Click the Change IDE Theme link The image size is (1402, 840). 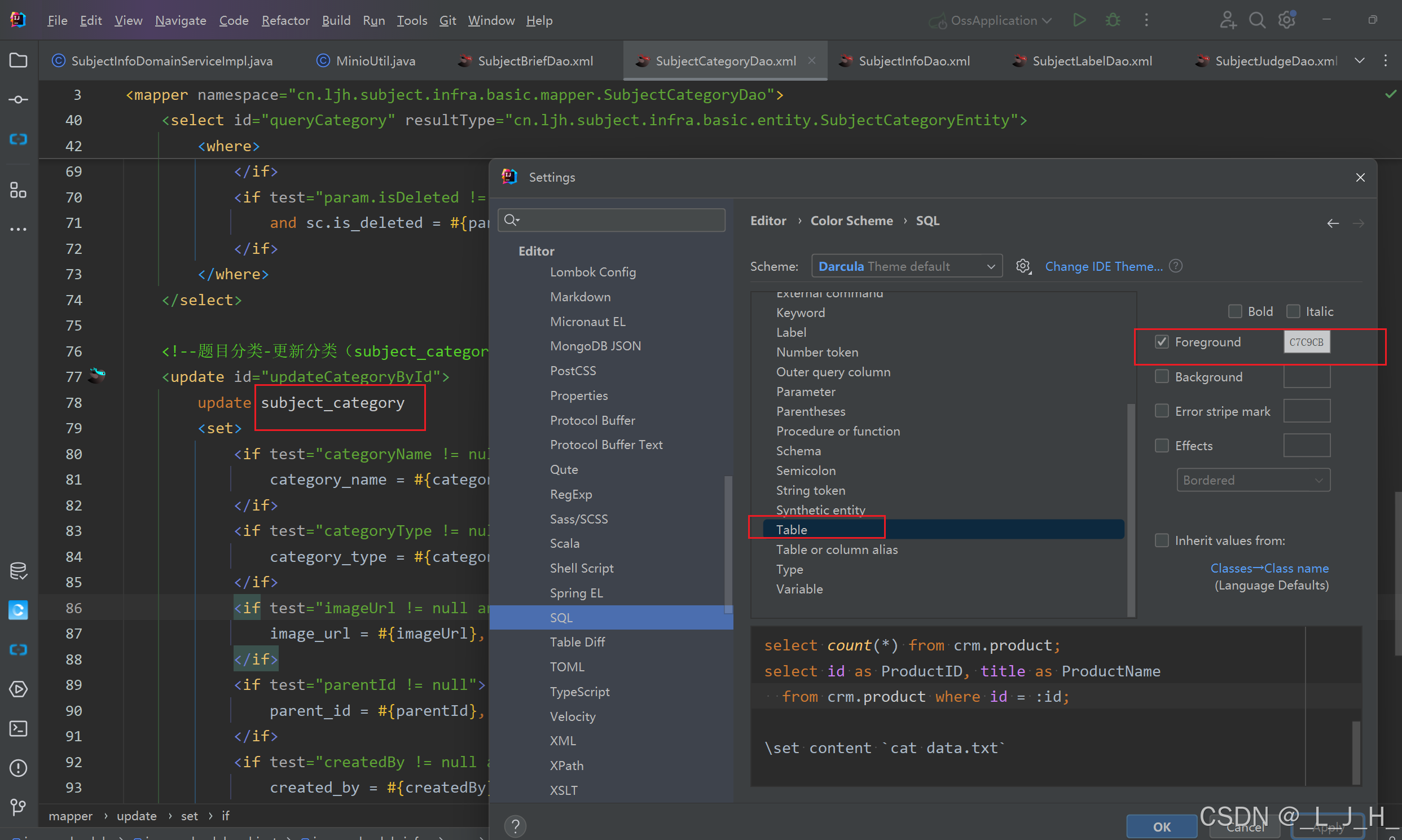[1103, 266]
